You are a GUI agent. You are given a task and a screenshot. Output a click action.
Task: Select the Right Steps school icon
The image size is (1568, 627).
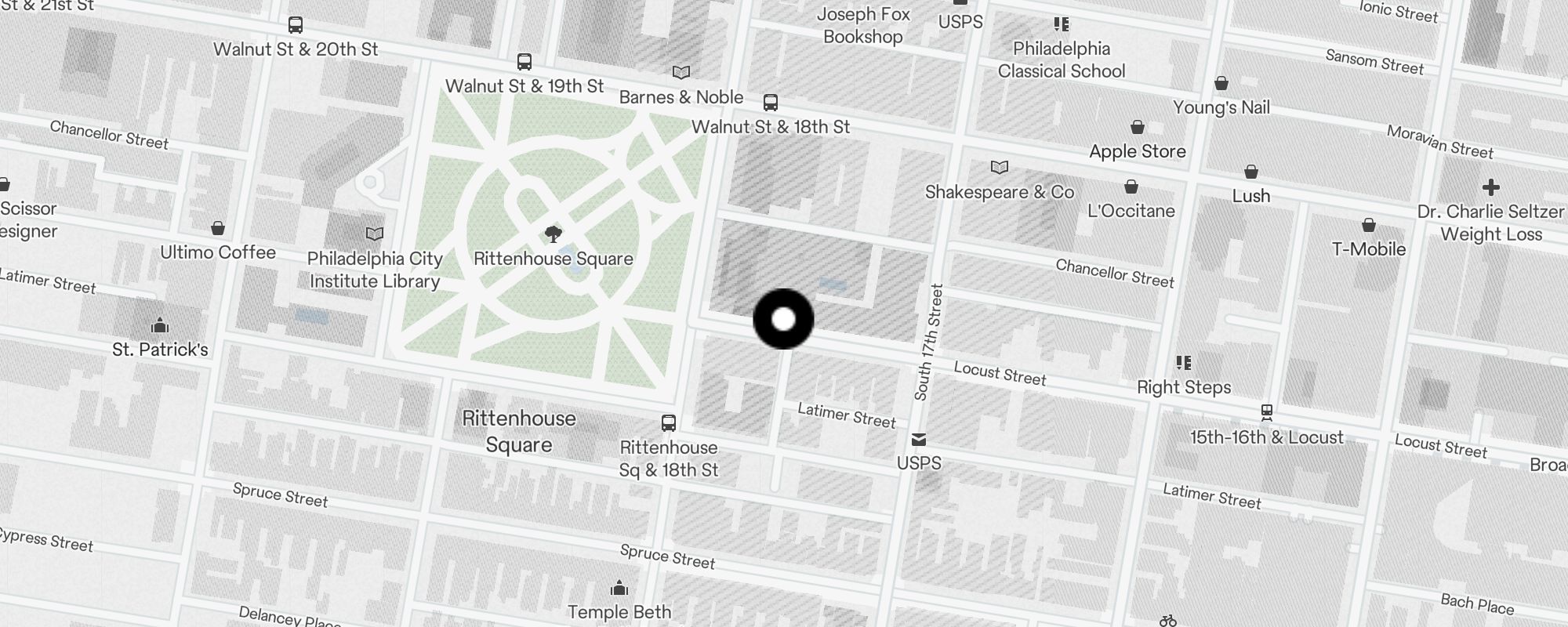[x=1184, y=363]
